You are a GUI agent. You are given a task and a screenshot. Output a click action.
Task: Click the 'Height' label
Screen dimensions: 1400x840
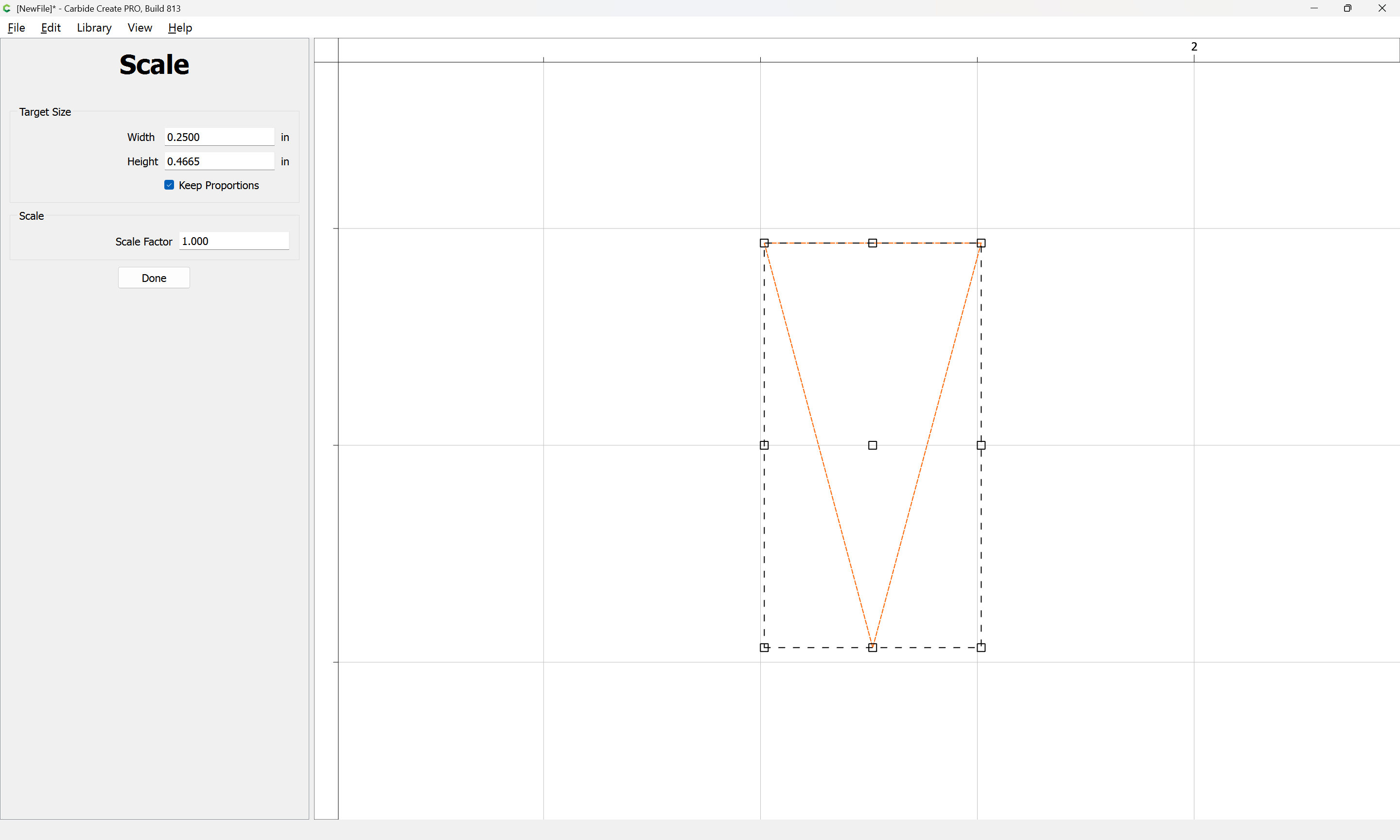click(142, 162)
